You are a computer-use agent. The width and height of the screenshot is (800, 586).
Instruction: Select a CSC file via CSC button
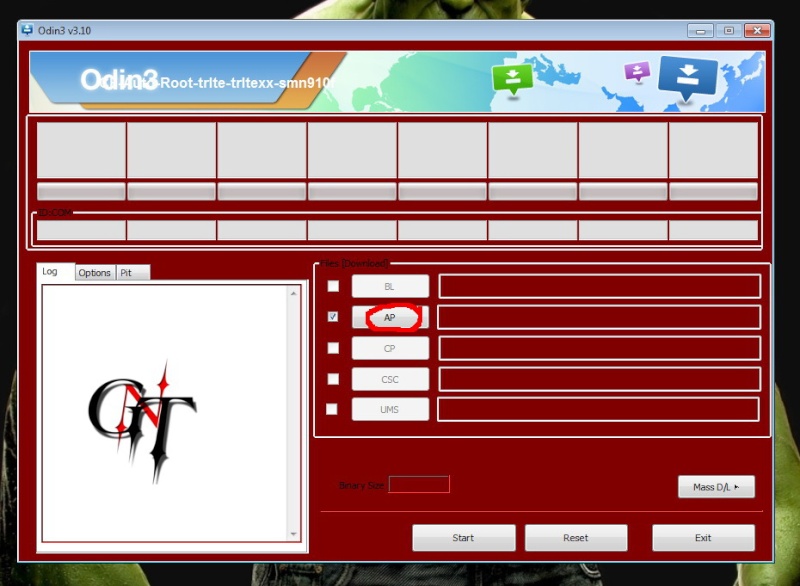pyautogui.click(x=390, y=379)
